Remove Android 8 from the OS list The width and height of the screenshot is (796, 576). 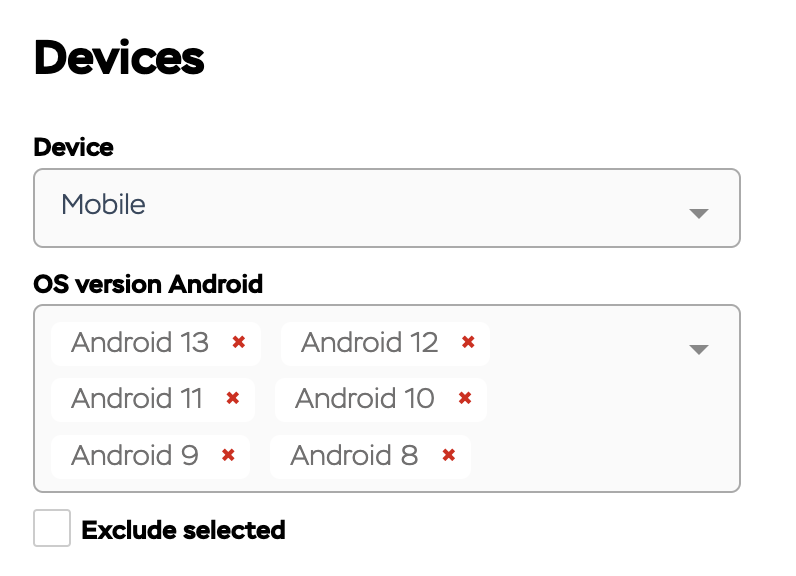[x=449, y=456]
